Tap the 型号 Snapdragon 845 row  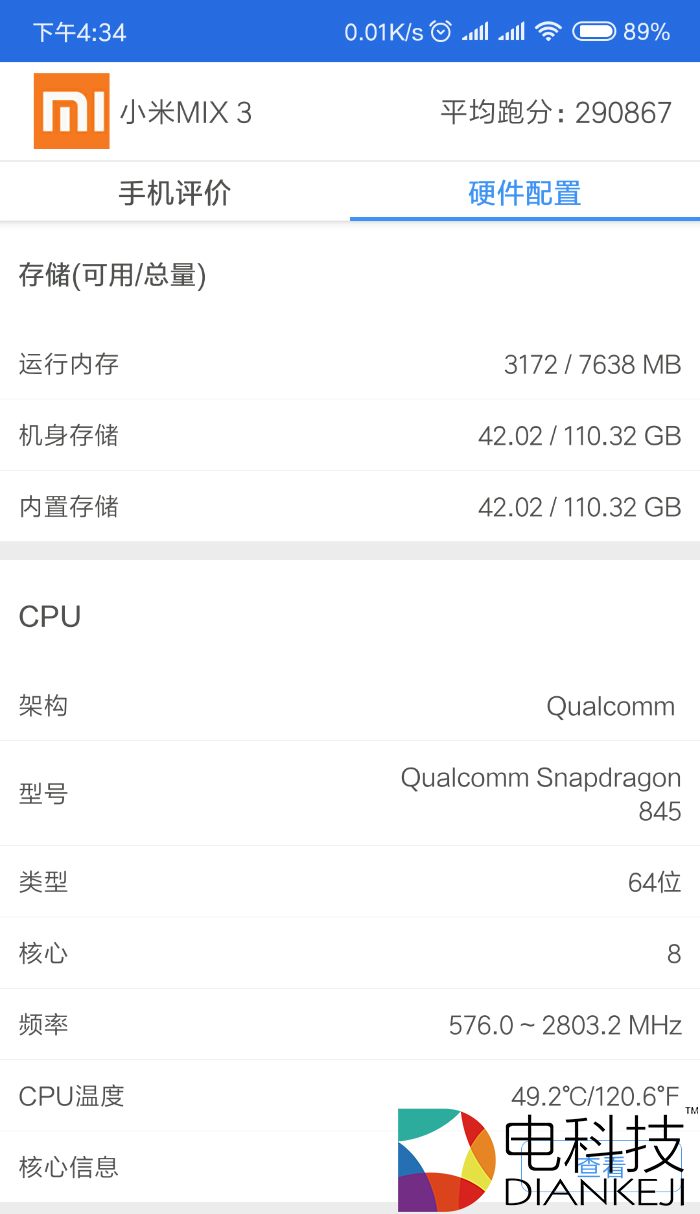click(x=350, y=794)
